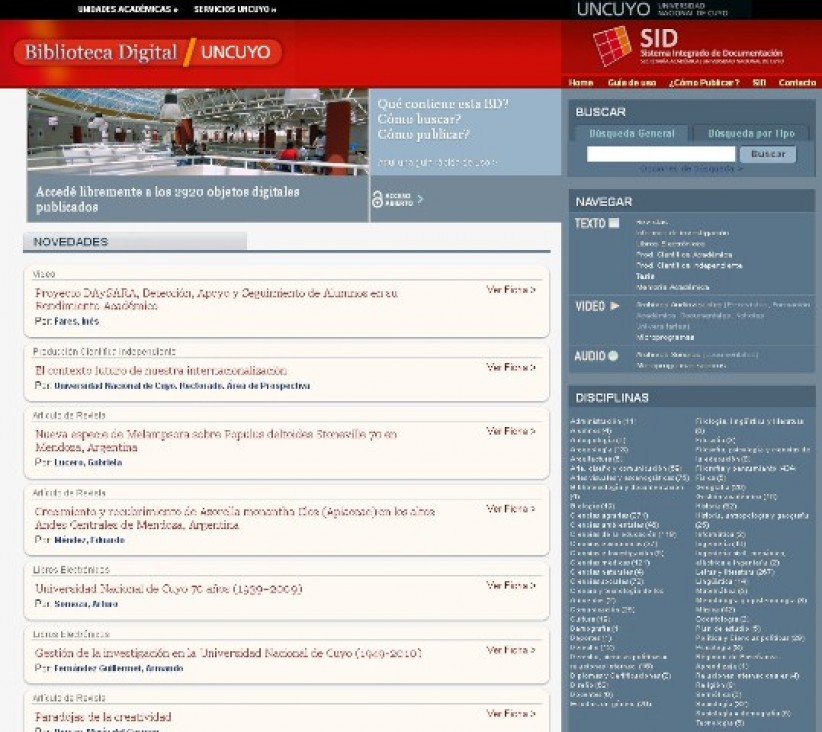Click the Acceso Abierto padlock icon

[377, 199]
